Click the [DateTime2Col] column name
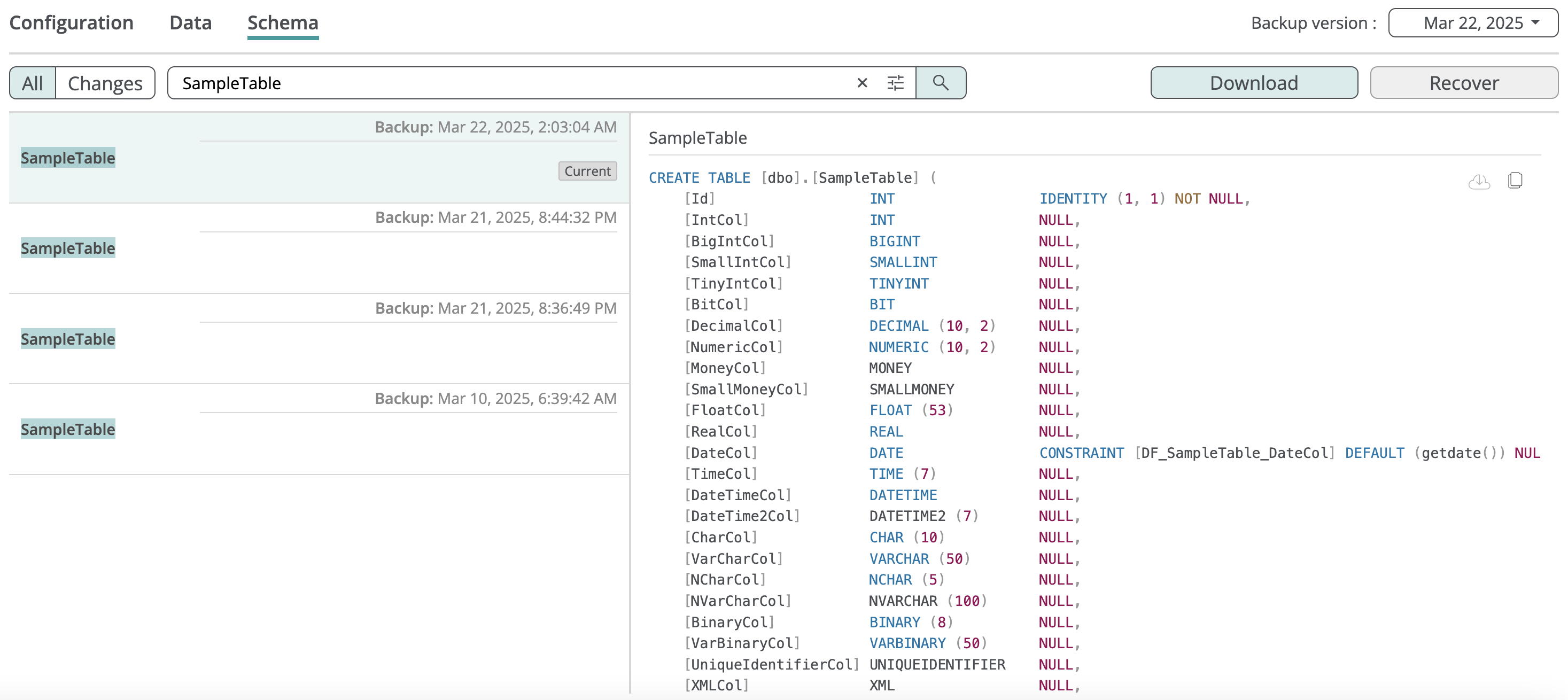 [742, 516]
